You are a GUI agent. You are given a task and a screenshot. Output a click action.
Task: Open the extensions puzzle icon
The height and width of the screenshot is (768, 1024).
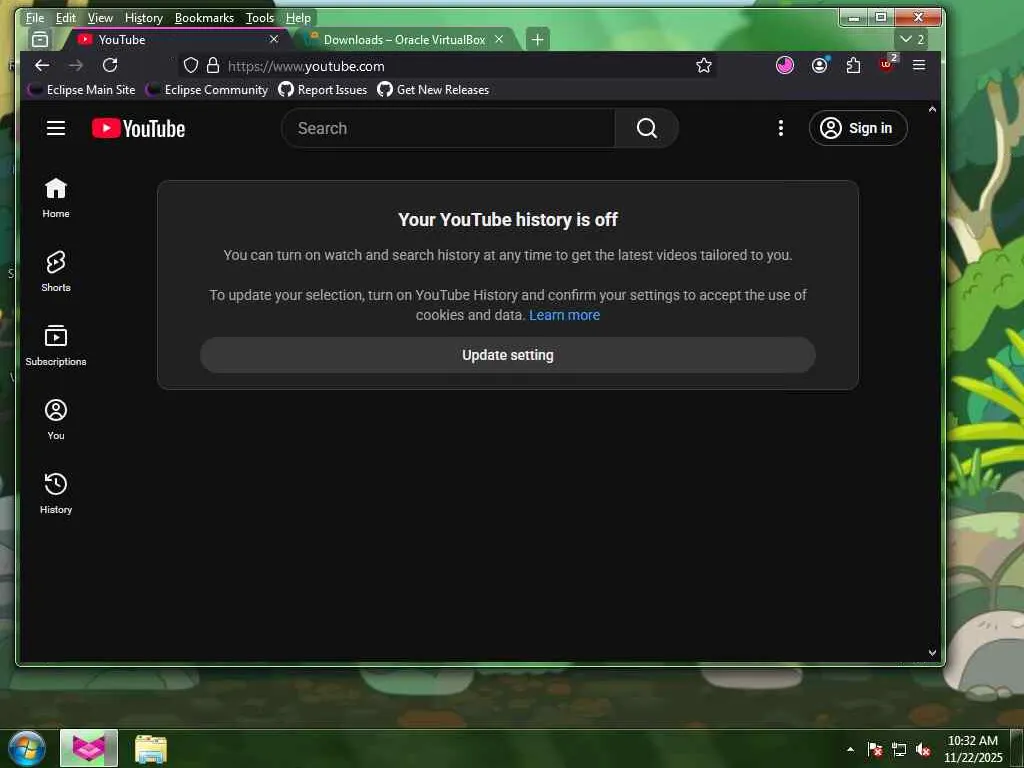(x=853, y=65)
